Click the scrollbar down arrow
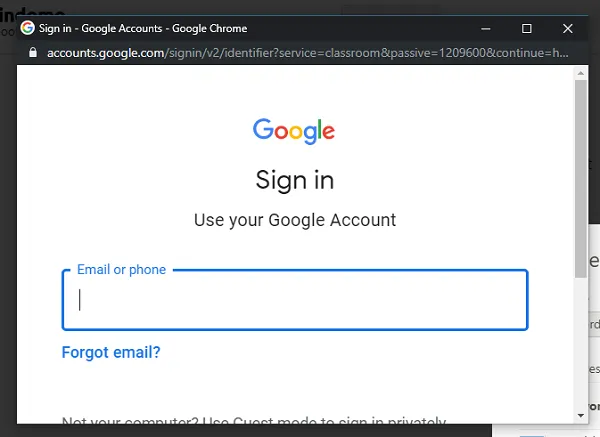The height and width of the screenshot is (437, 600). point(581,416)
